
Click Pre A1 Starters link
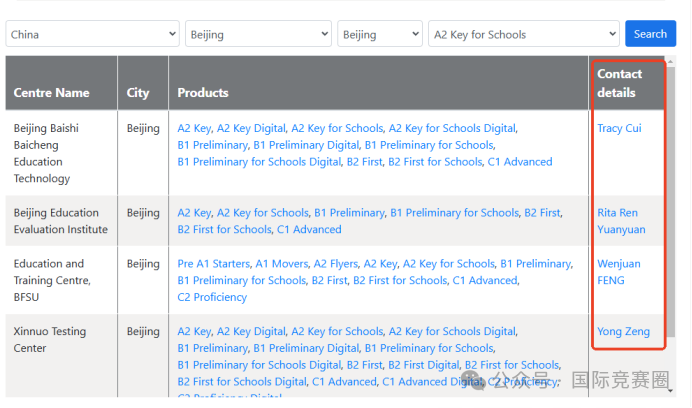pos(214,264)
